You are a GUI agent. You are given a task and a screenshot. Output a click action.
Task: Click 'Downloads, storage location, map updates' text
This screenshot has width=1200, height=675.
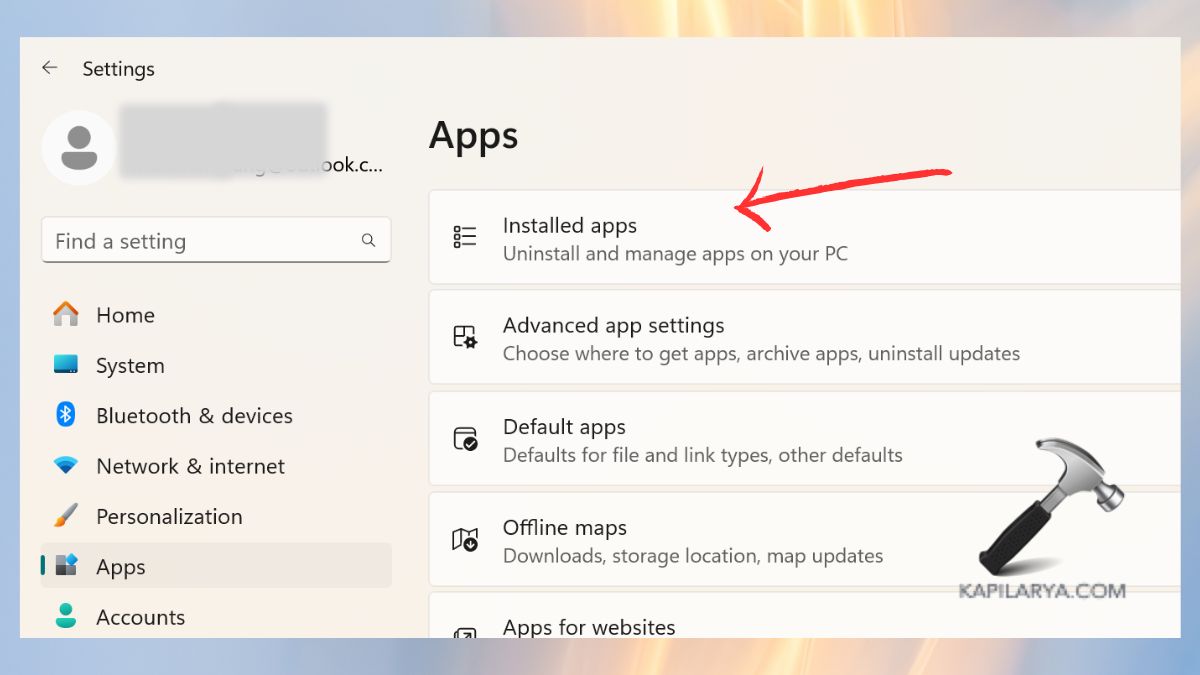coord(693,556)
